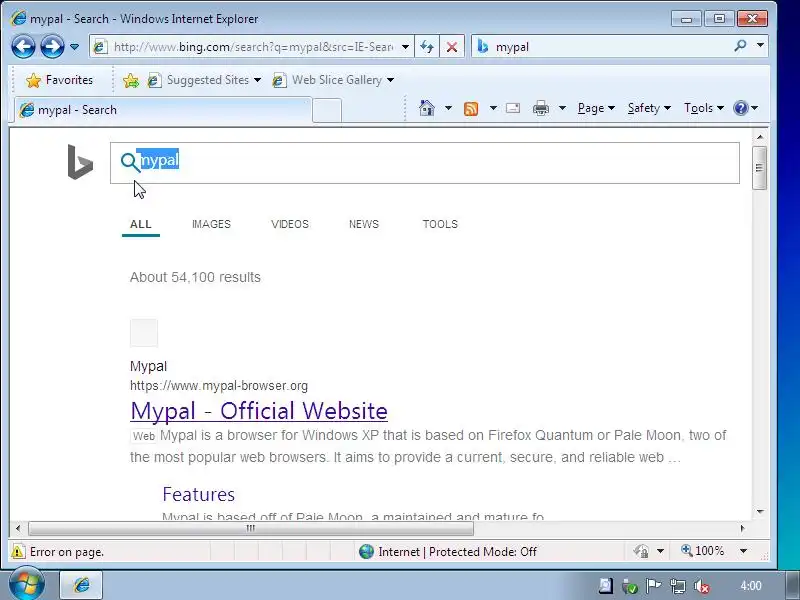Click About 54,100 results text

195,277
